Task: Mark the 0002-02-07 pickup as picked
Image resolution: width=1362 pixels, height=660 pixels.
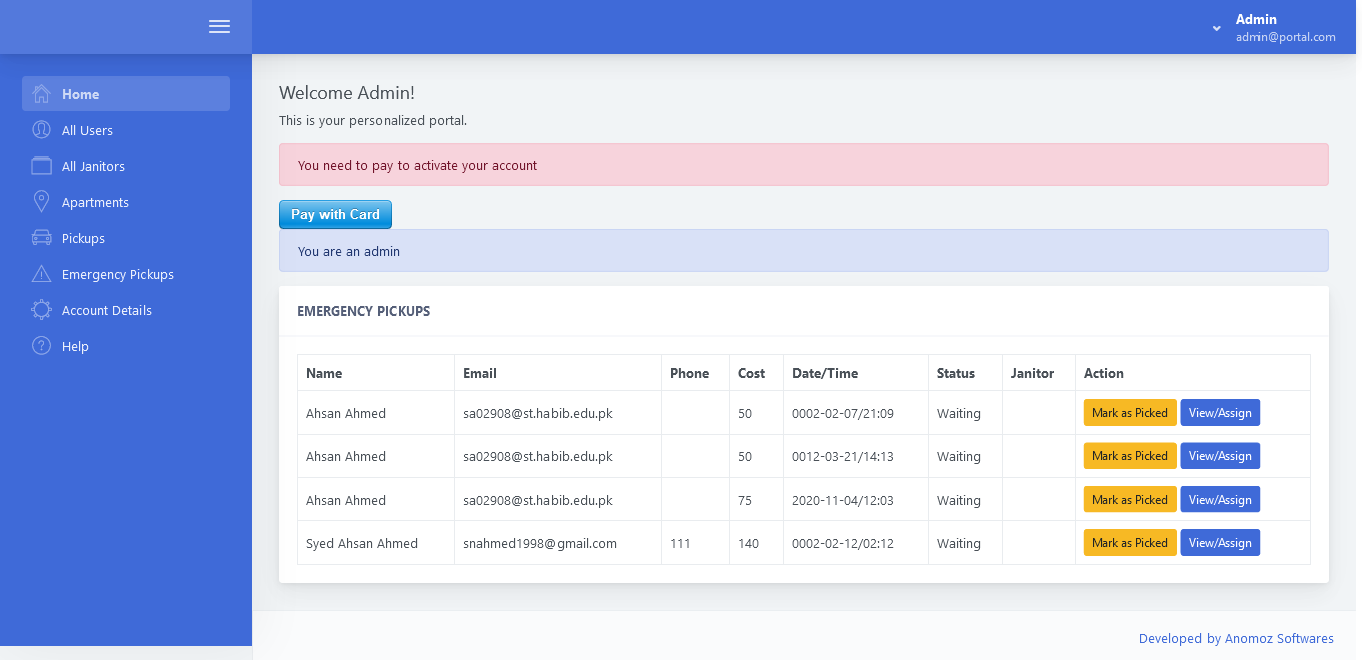Action: coord(1129,413)
